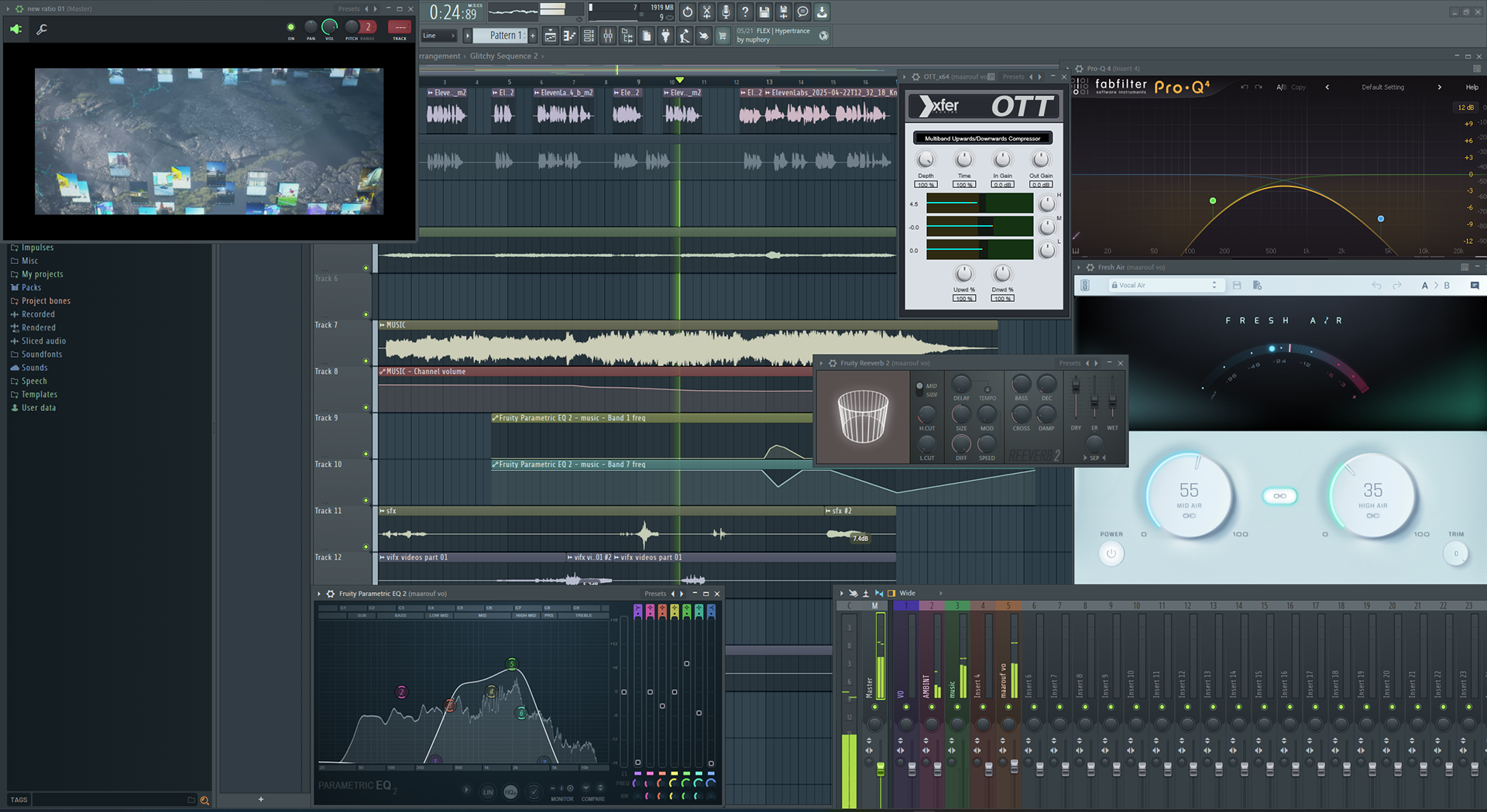Toggle the Fresh Air power button
1487x812 pixels.
point(1111,553)
